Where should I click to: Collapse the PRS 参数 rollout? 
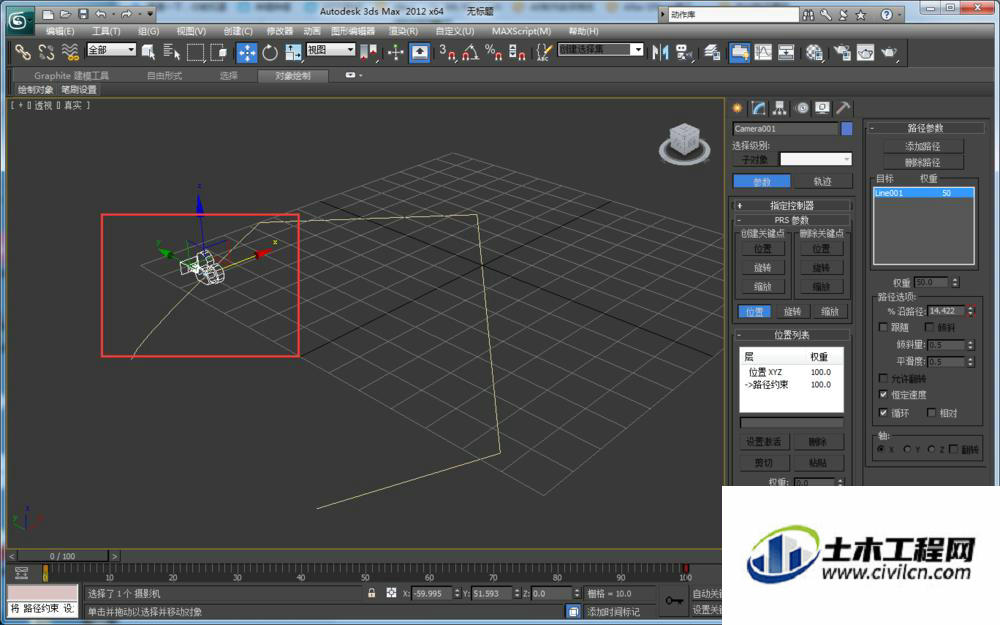tap(791, 220)
